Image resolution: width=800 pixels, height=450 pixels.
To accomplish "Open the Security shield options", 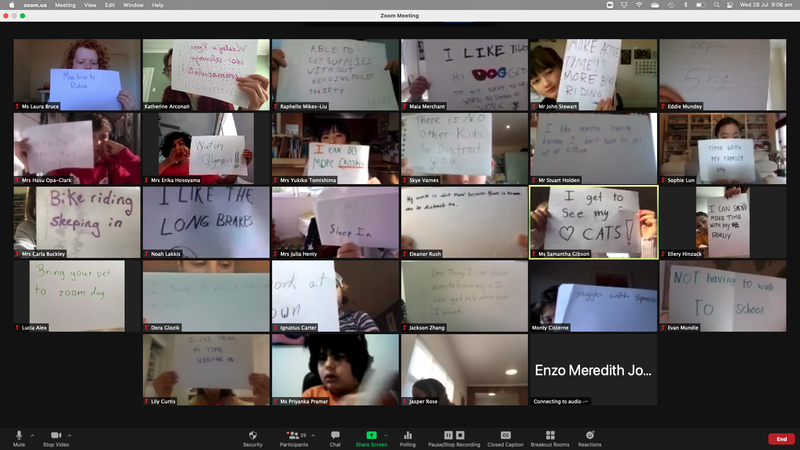I will pos(253,435).
